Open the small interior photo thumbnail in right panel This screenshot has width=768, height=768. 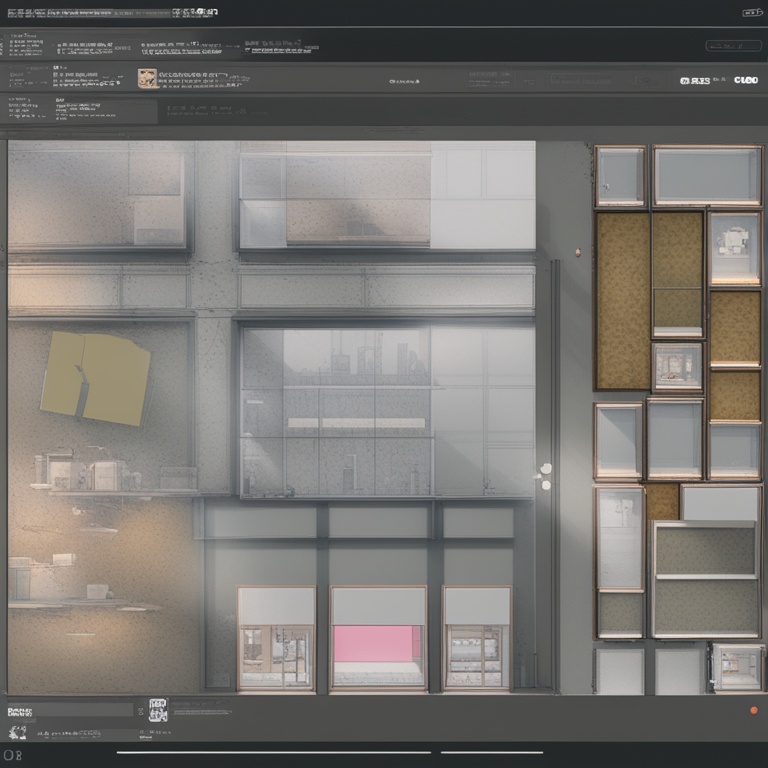[677, 367]
